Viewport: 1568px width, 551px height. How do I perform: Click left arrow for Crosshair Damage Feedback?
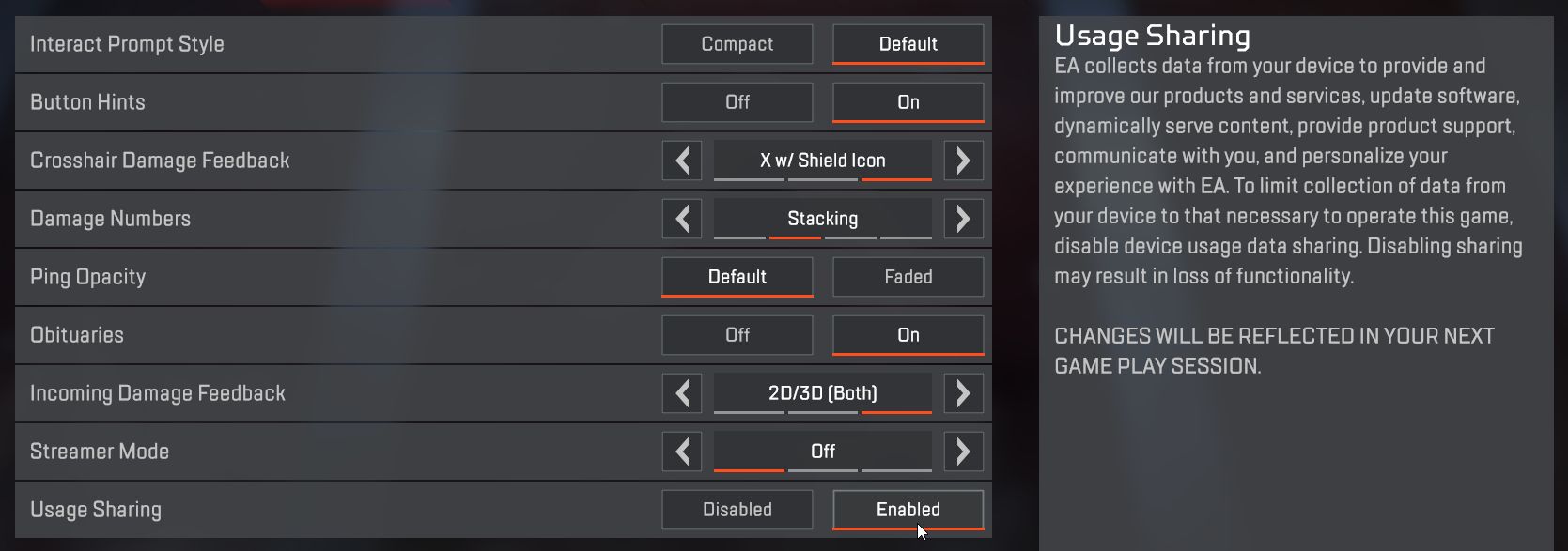(x=682, y=161)
